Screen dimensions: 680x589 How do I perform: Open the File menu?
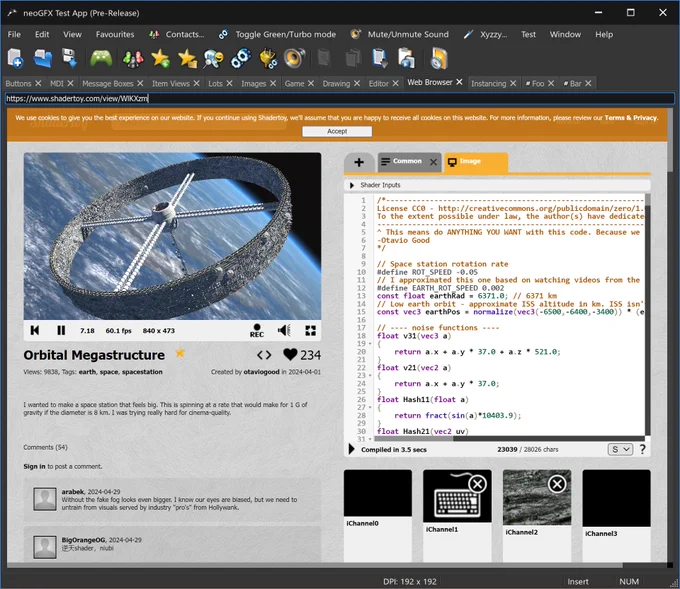point(14,34)
